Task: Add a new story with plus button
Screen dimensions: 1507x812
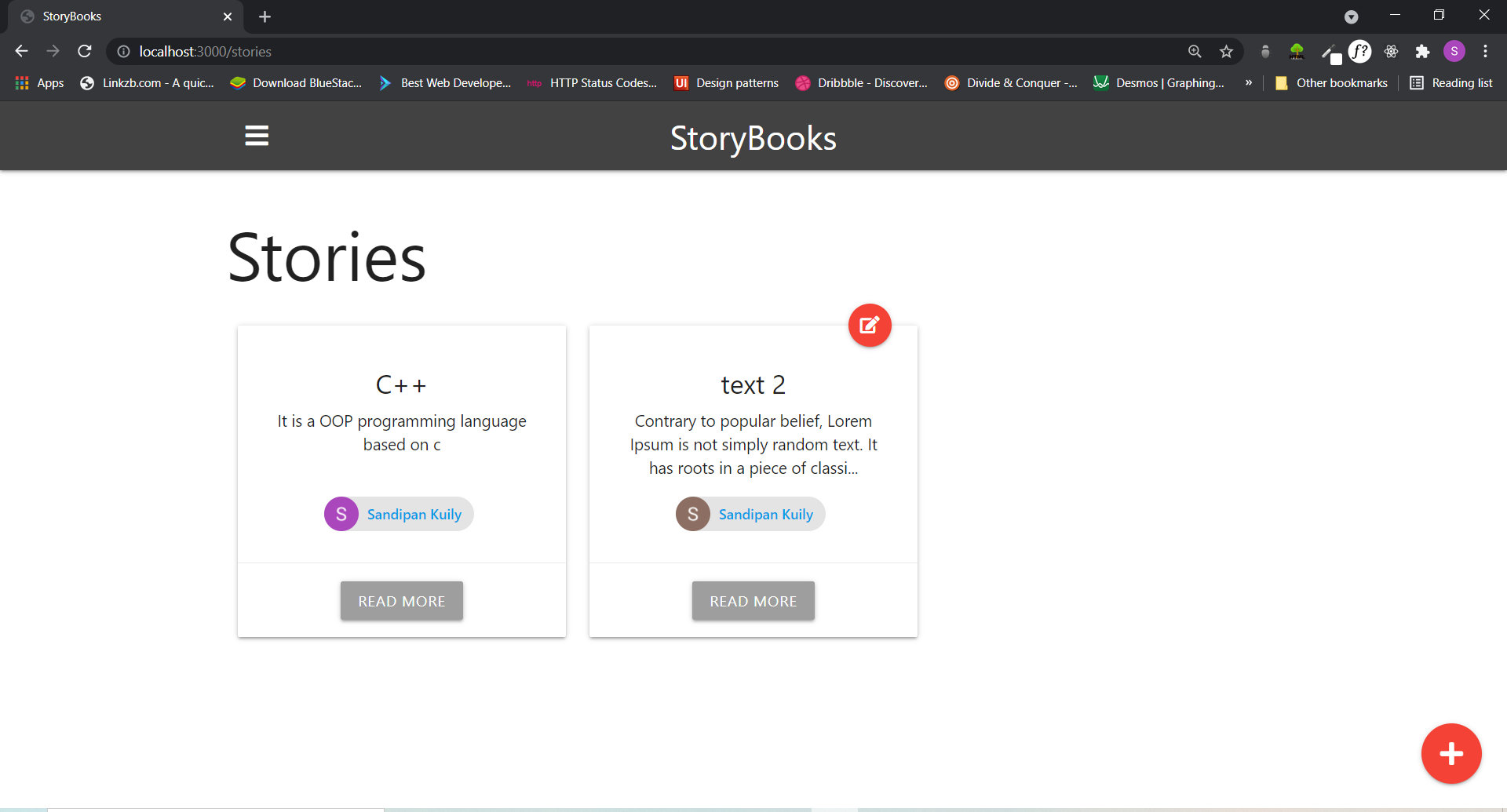Action: pyautogui.click(x=1451, y=753)
